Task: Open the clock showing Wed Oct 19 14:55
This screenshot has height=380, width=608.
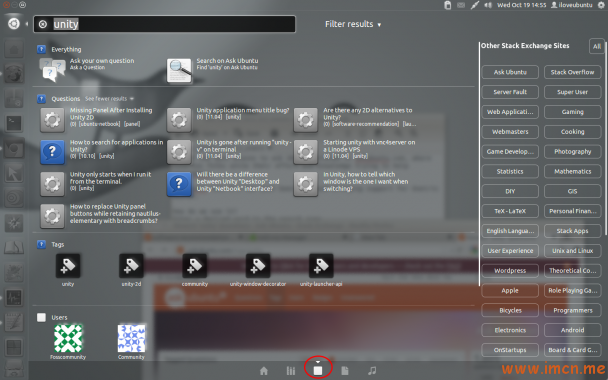Action: pos(522,5)
